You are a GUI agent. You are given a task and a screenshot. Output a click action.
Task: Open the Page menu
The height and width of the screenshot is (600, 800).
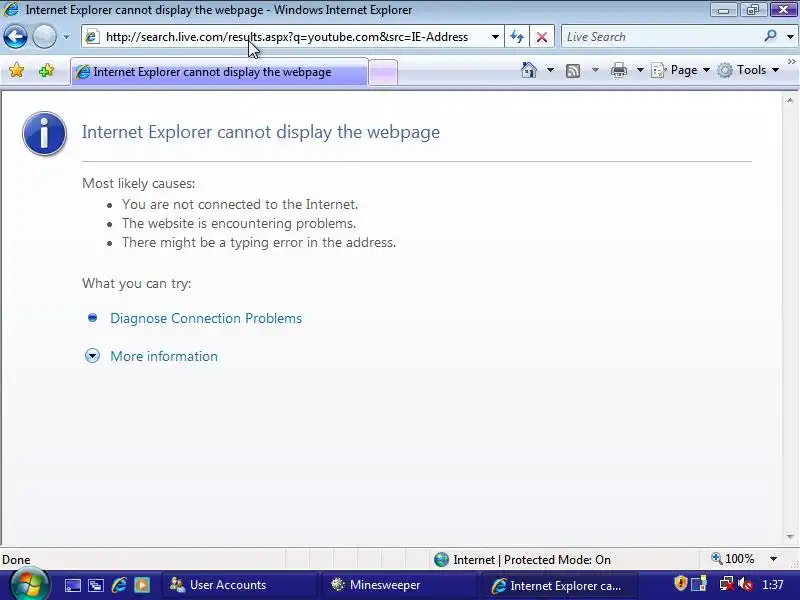tap(681, 70)
